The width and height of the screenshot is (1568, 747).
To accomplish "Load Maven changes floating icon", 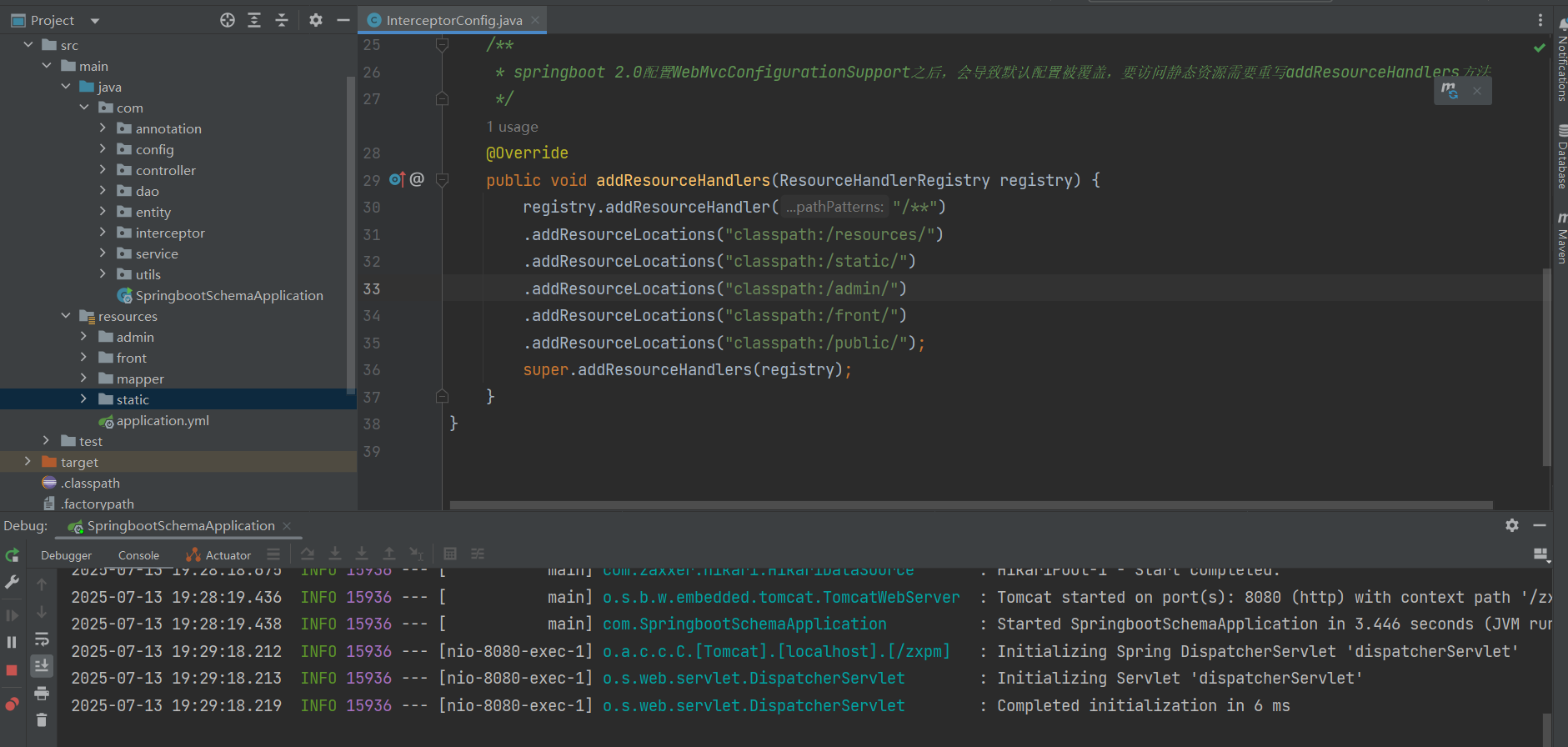I will pyautogui.click(x=1450, y=90).
